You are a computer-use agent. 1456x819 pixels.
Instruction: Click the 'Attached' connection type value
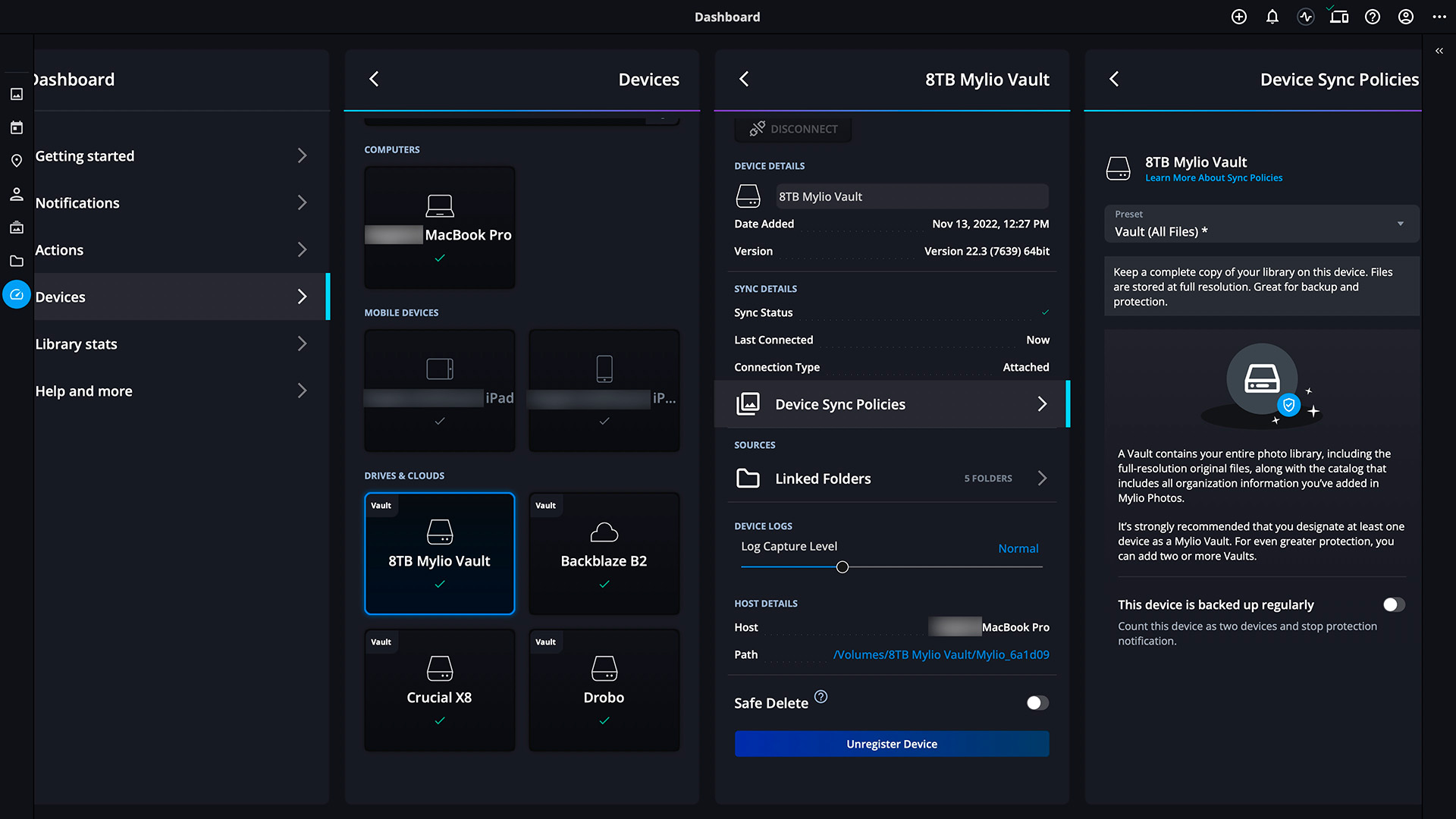point(1026,367)
